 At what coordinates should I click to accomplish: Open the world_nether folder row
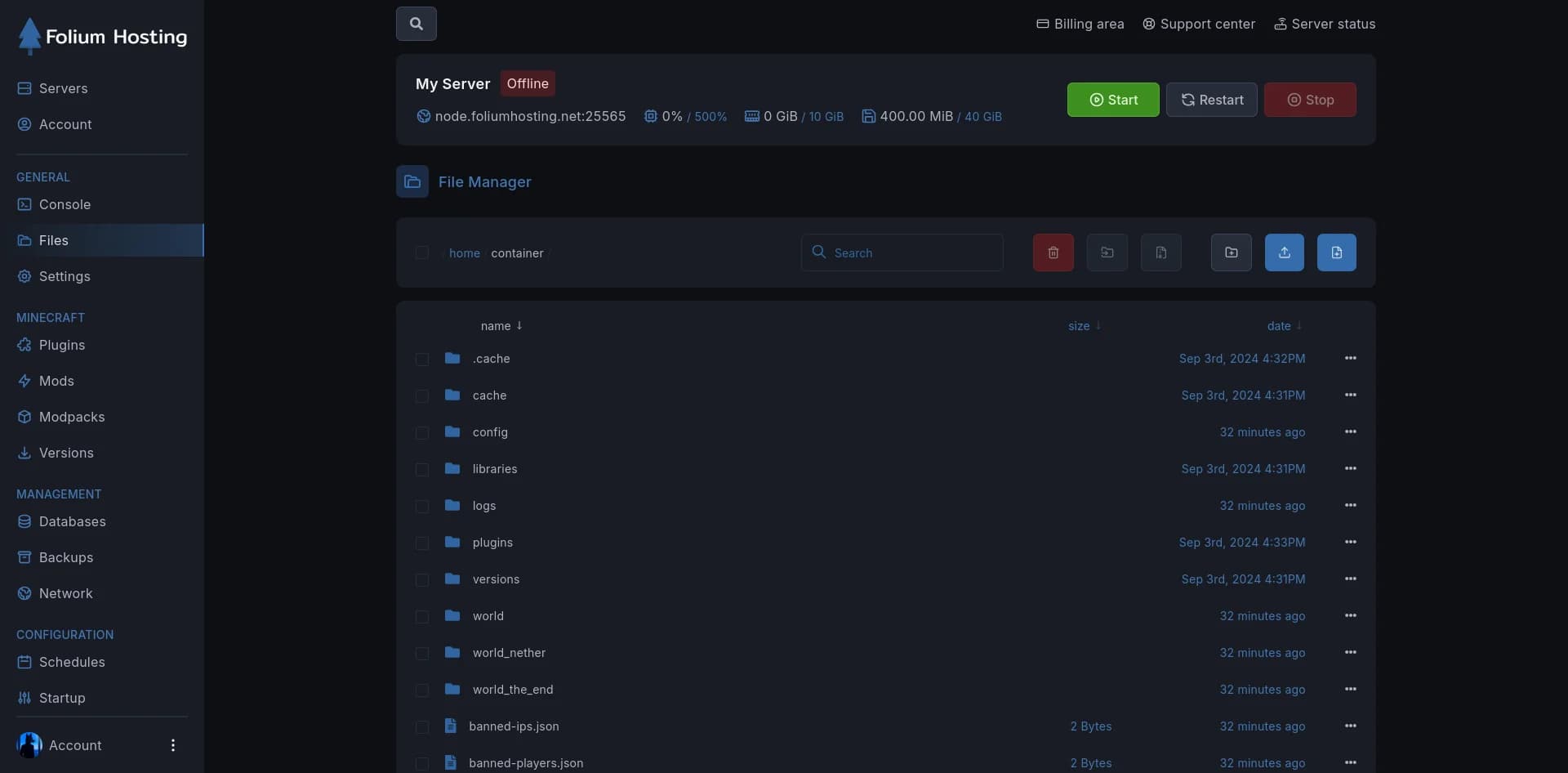885,652
